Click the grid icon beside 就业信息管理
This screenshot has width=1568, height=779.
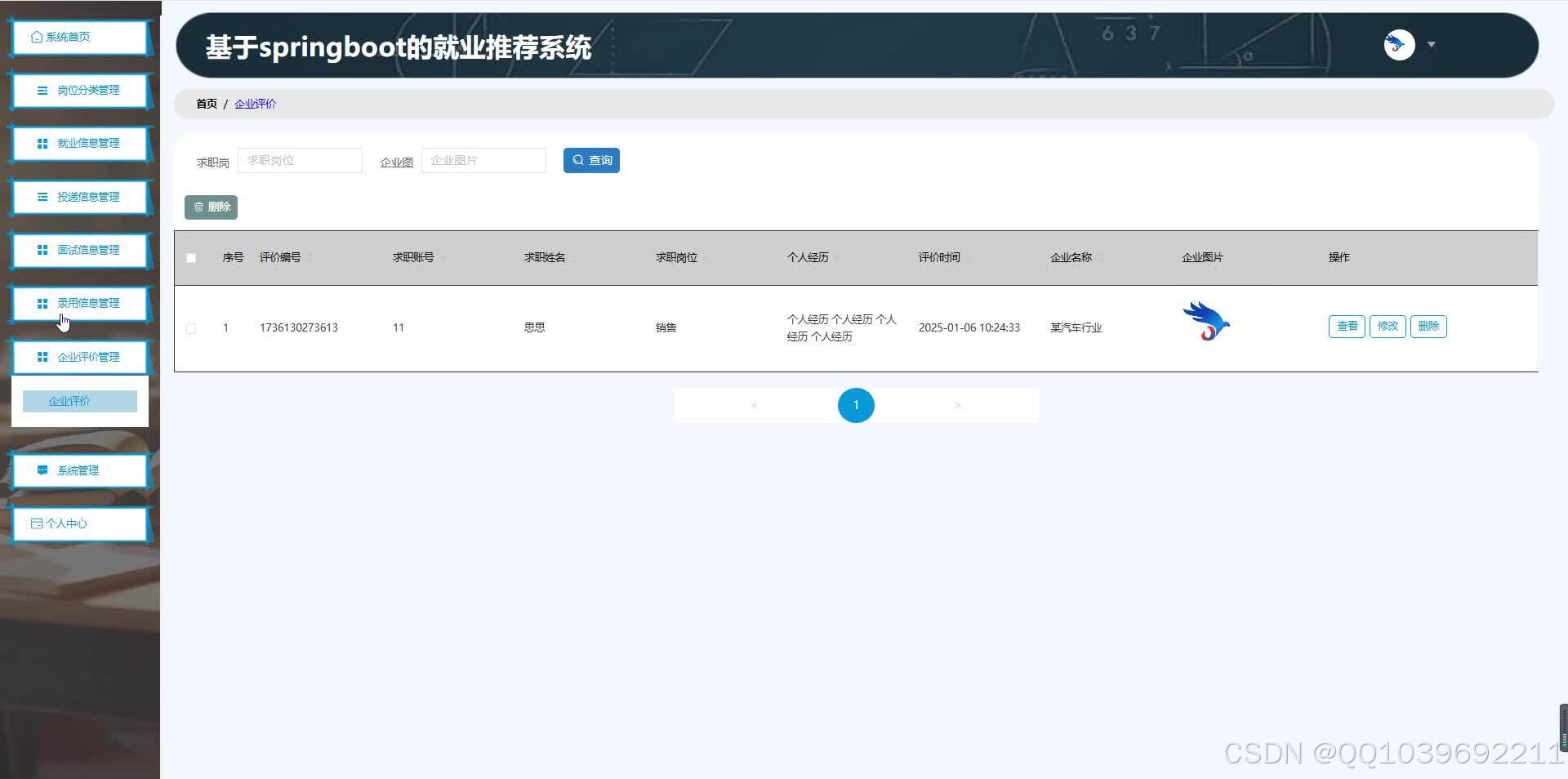point(42,143)
